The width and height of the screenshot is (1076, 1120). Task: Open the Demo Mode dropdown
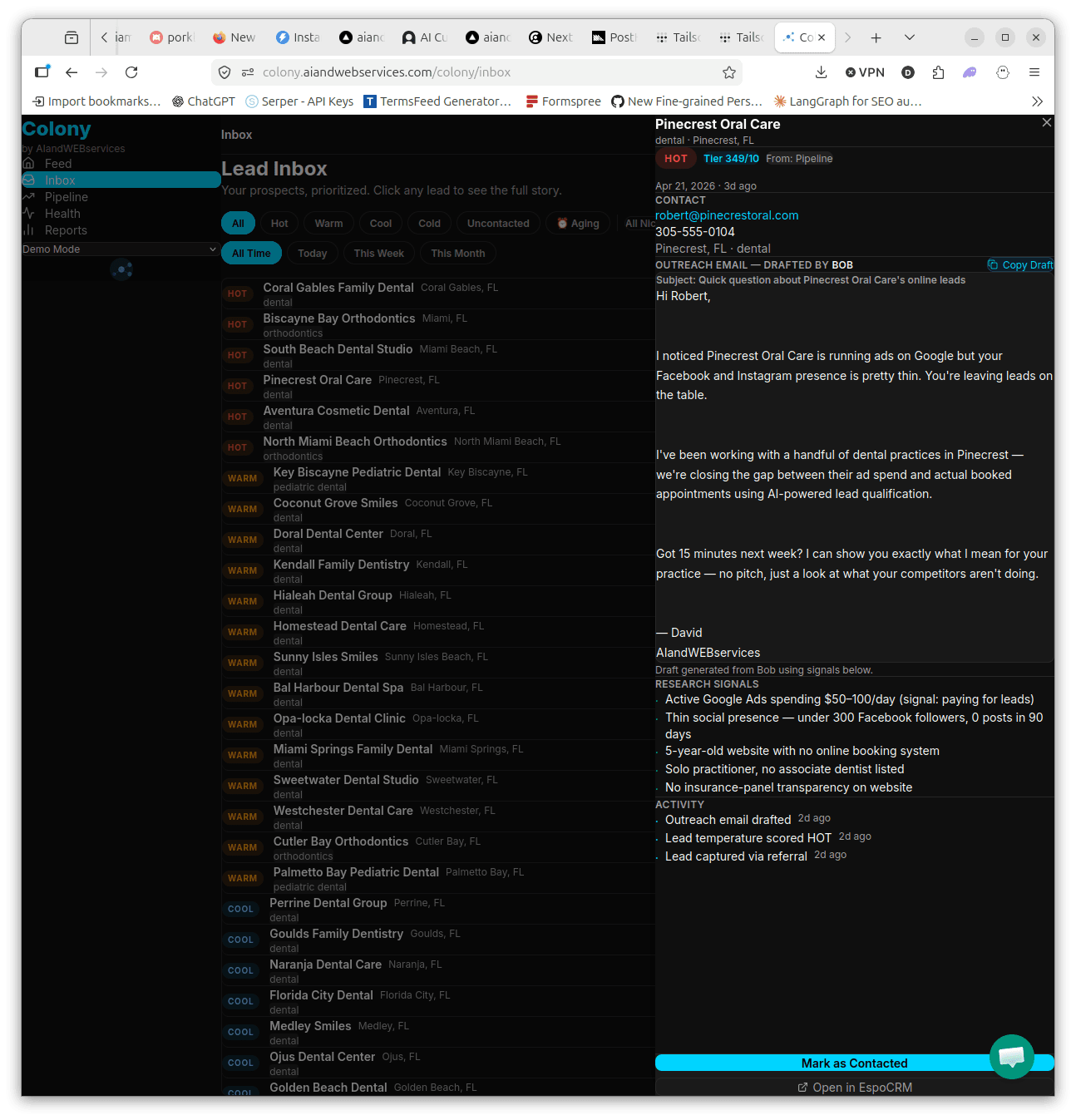(x=120, y=249)
